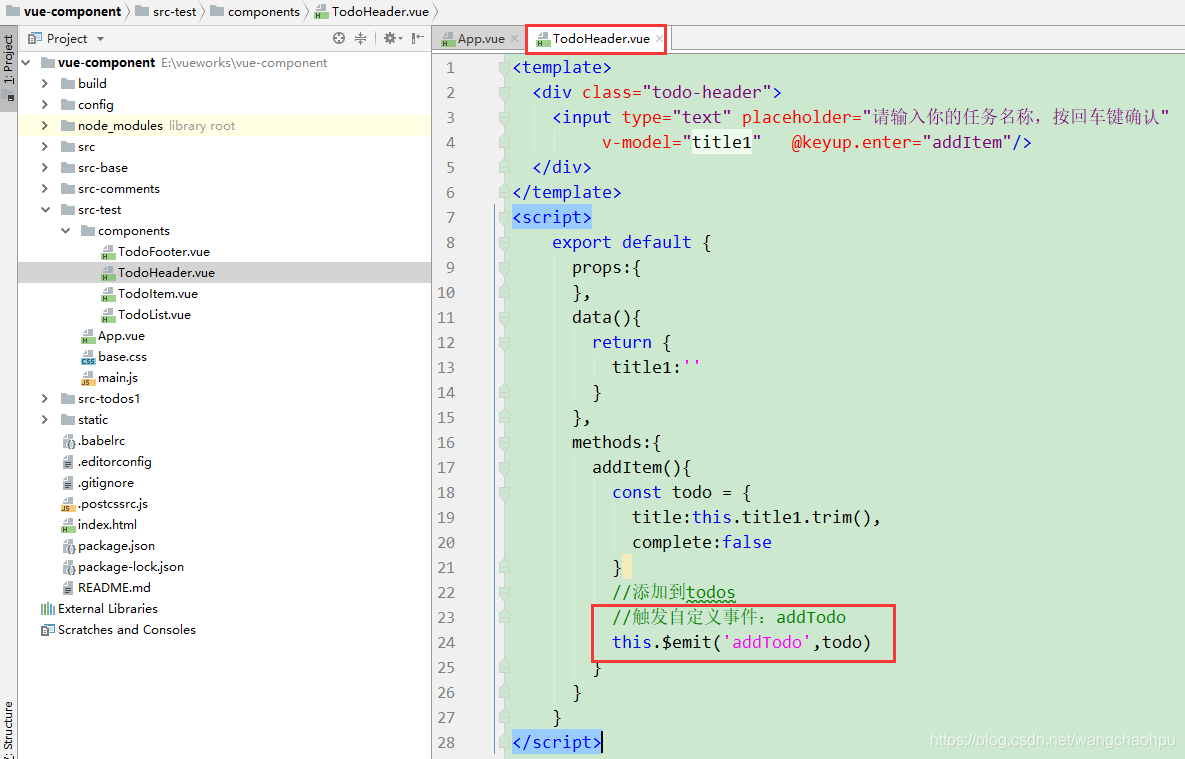Open the Structure tool window tab
The image size is (1185, 759).
8,729
